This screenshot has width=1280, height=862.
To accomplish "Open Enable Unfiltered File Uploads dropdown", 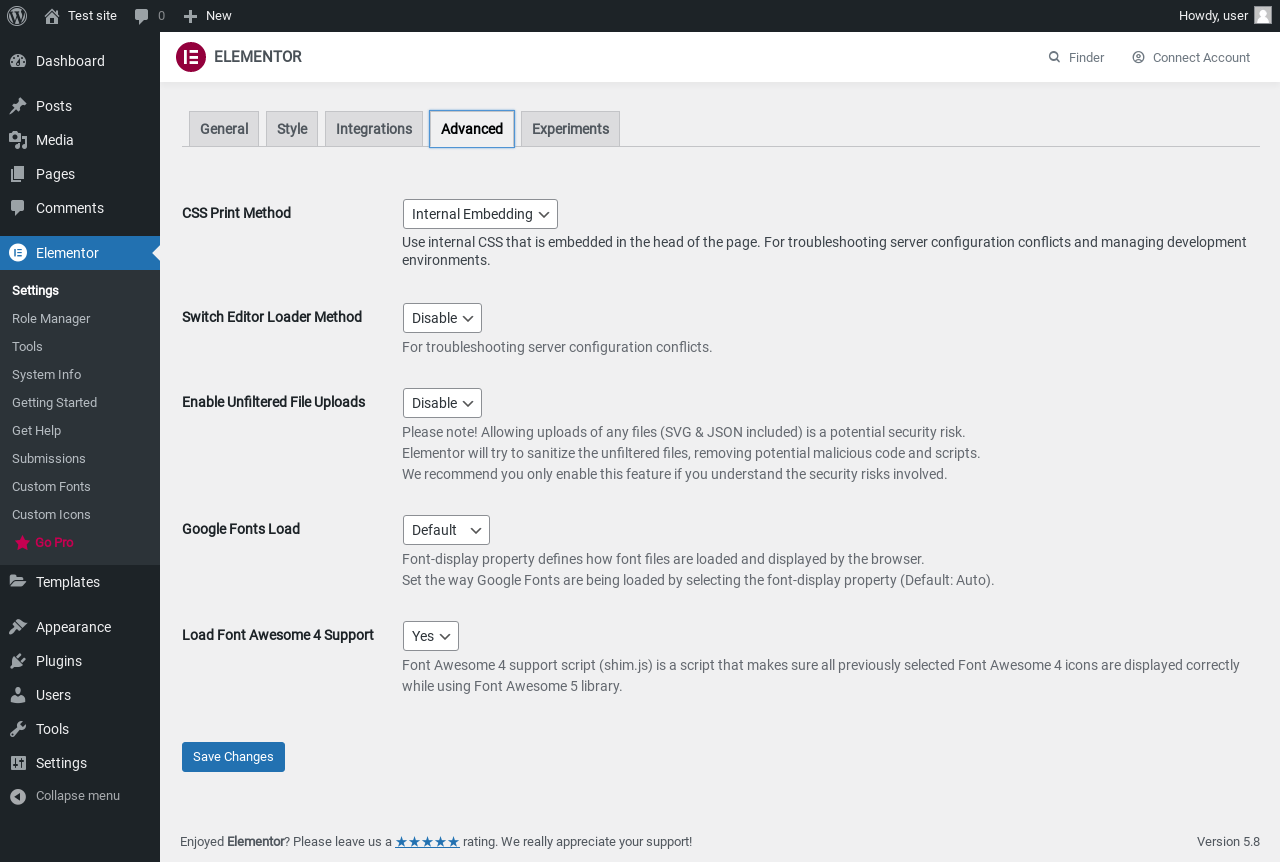I will (442, 403).
